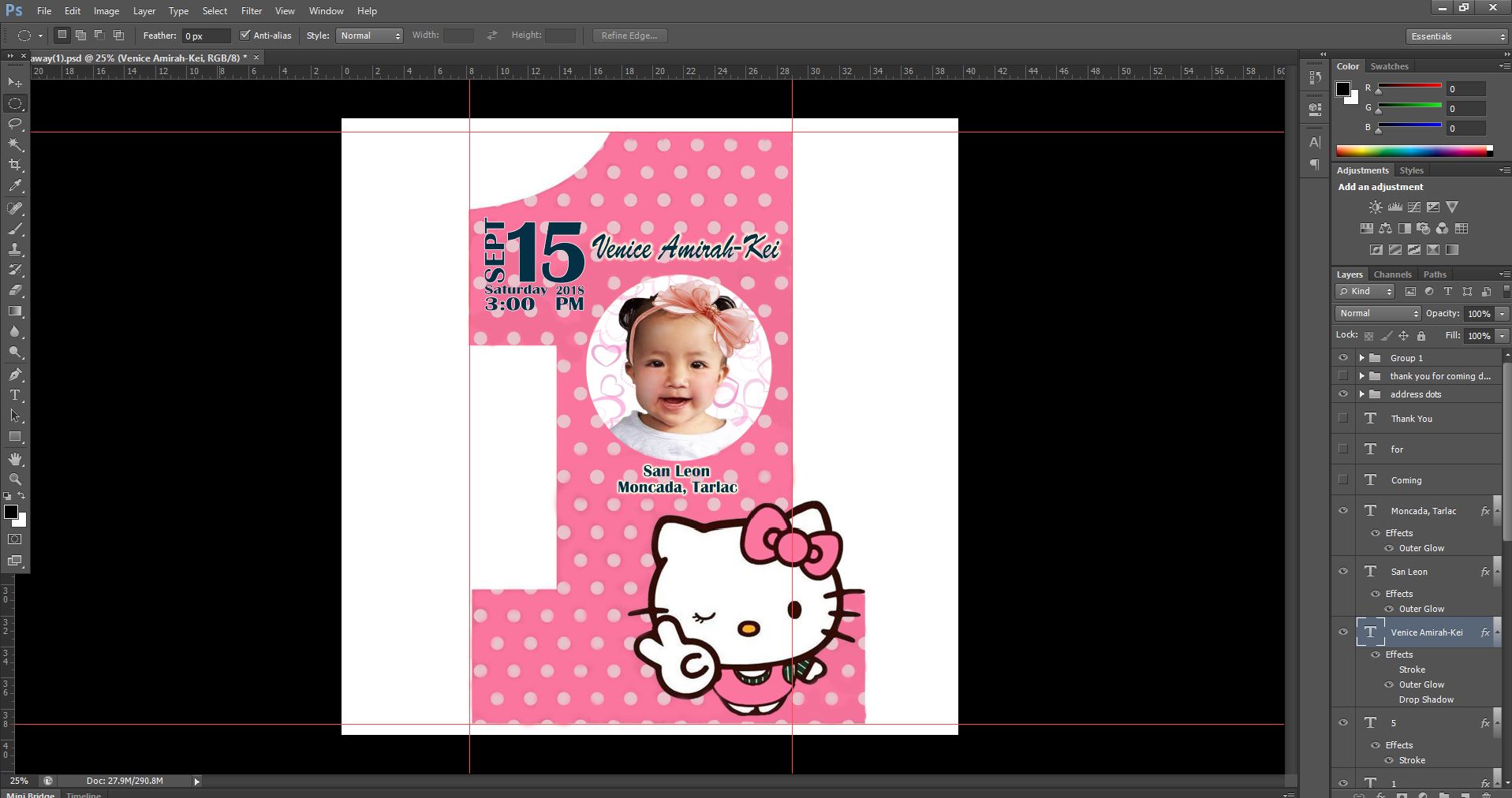Viewport: 1512px width, 798px height.
Task: Select the Eraser tool
Action: [x=15, y=290]
